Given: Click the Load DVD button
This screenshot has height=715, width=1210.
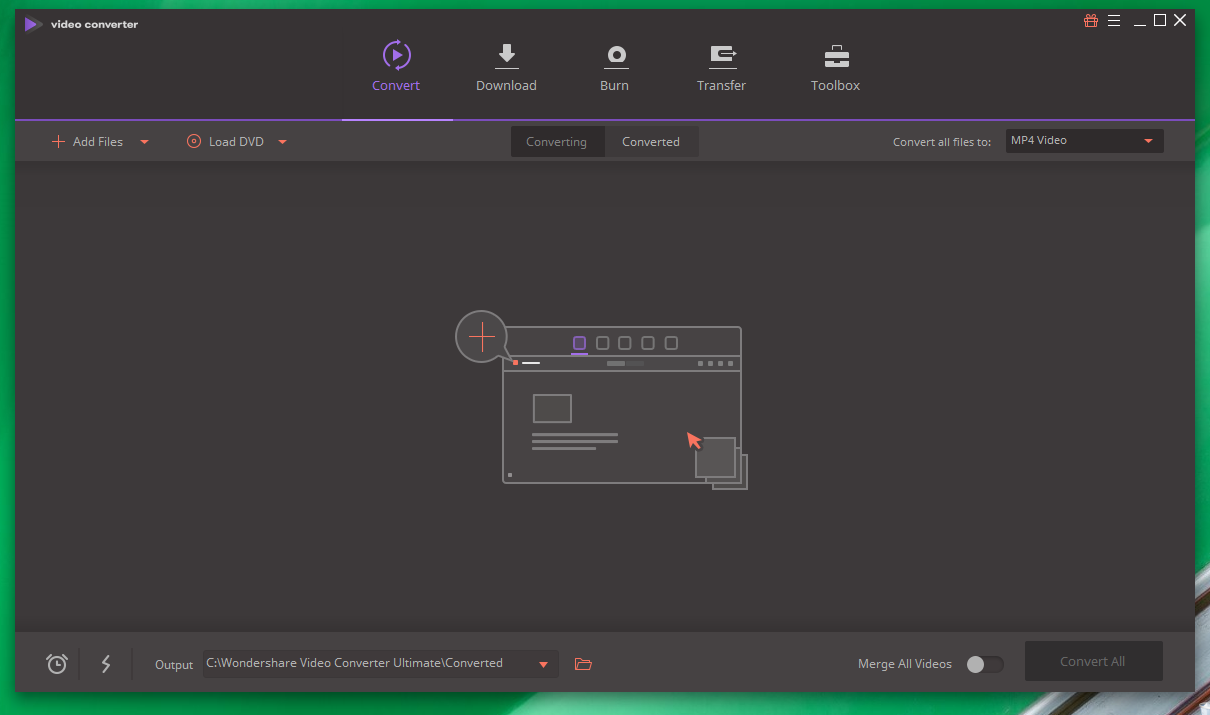Looking at the screenshot, I should point(226,142).
